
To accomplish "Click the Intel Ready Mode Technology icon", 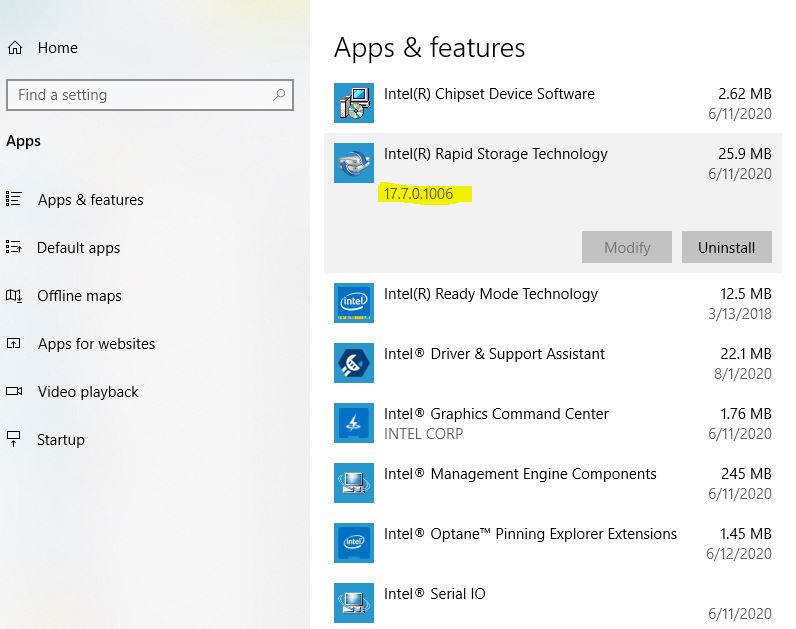I will 354,303.
